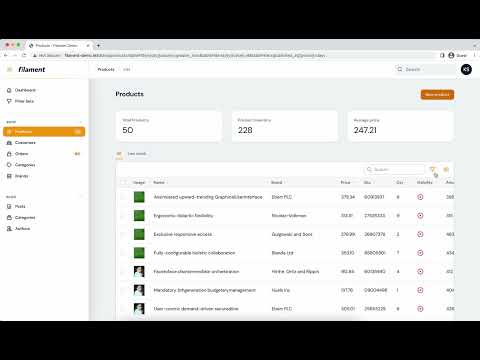Screen dimensions: 480x360
Task: Open the user avatar menu
Action: (x=466, y=69)
